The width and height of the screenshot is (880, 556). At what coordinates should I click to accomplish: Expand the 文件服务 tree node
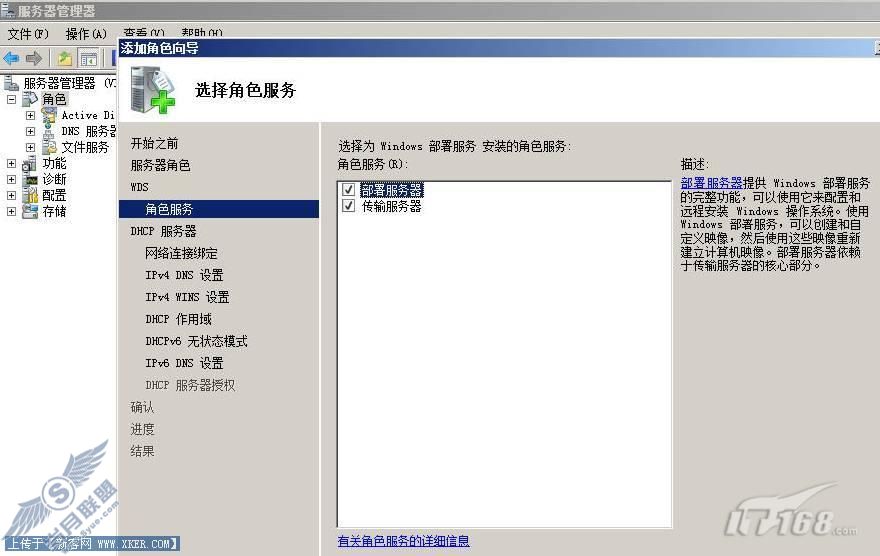[30, 147]
